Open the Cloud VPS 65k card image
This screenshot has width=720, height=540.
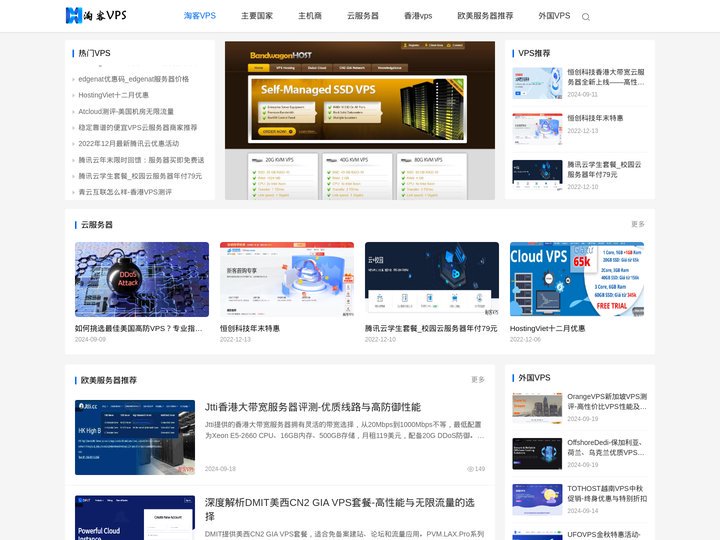pyautogui.click(x=577, y=279)
